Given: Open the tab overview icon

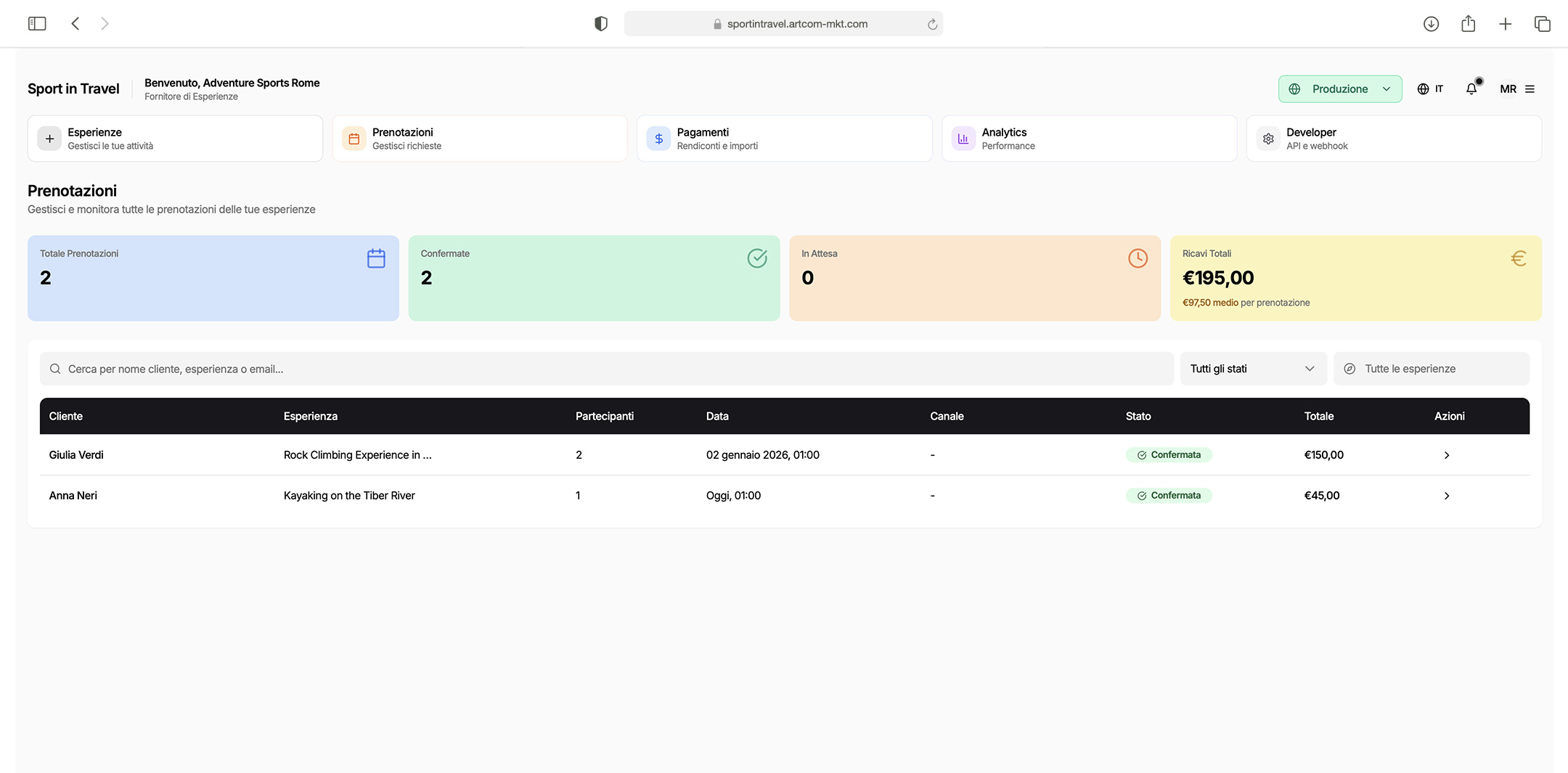Looking at the screenshot, I should click(x=1542, y=24).
